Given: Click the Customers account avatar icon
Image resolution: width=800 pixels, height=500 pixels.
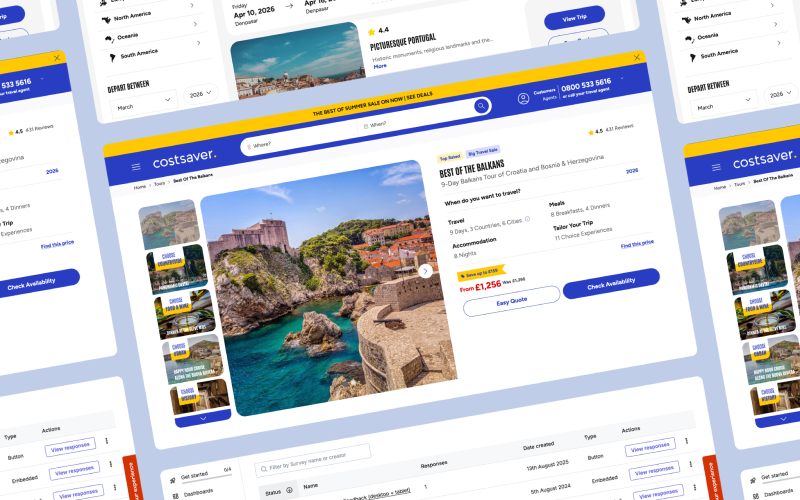Looking at the screenshot, I should coord(523,99).
